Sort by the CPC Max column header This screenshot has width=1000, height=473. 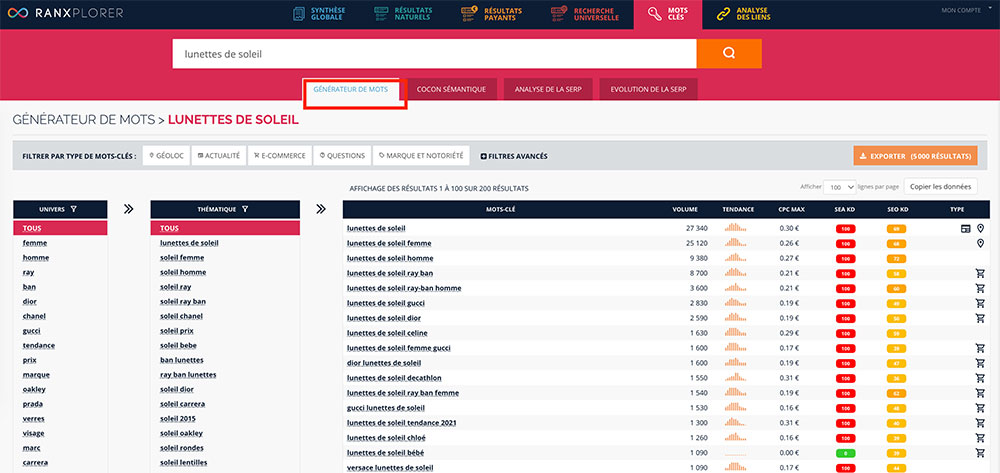[x=791, y=209]
